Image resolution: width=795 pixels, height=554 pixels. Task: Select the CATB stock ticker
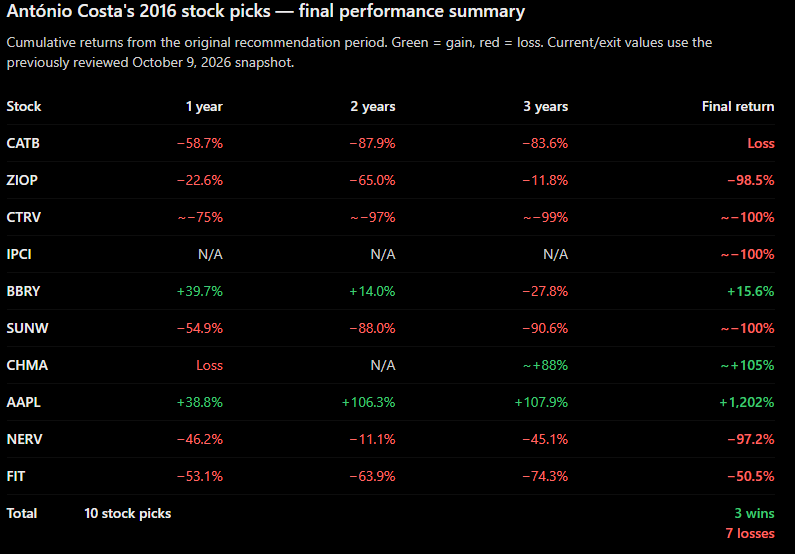(23, 143)
